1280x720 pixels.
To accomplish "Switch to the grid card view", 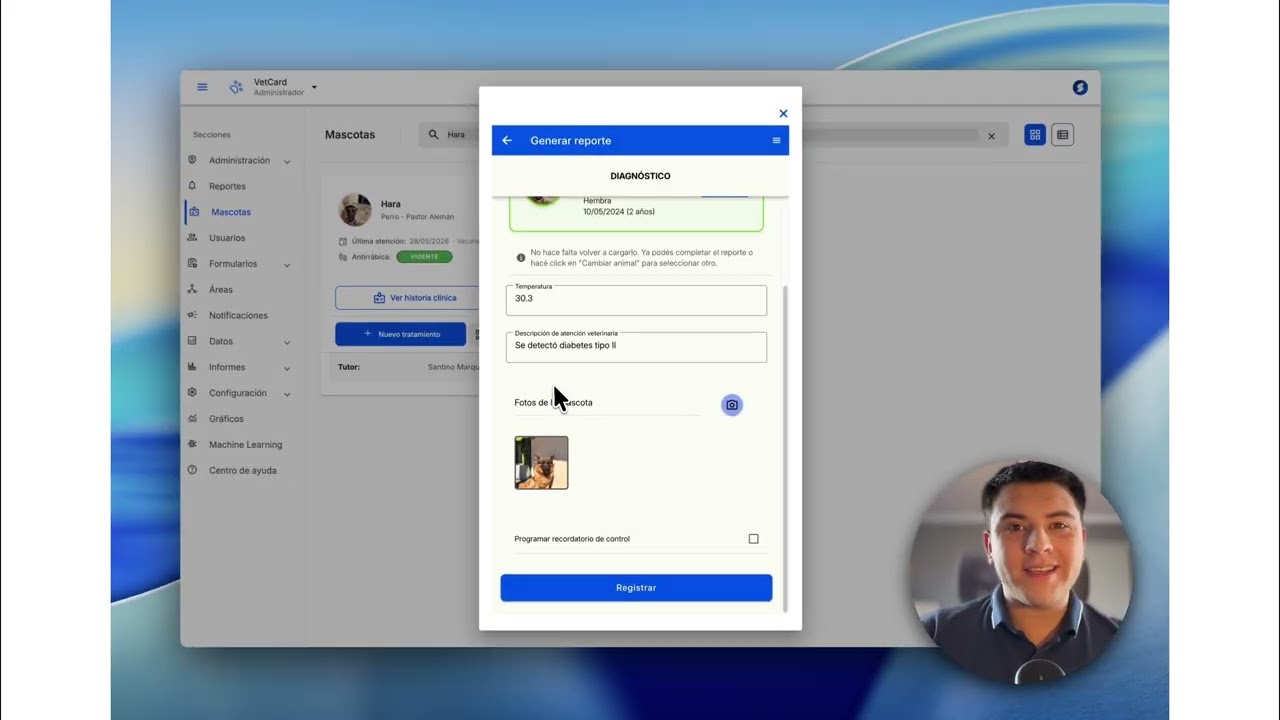I will (1035, 134).
